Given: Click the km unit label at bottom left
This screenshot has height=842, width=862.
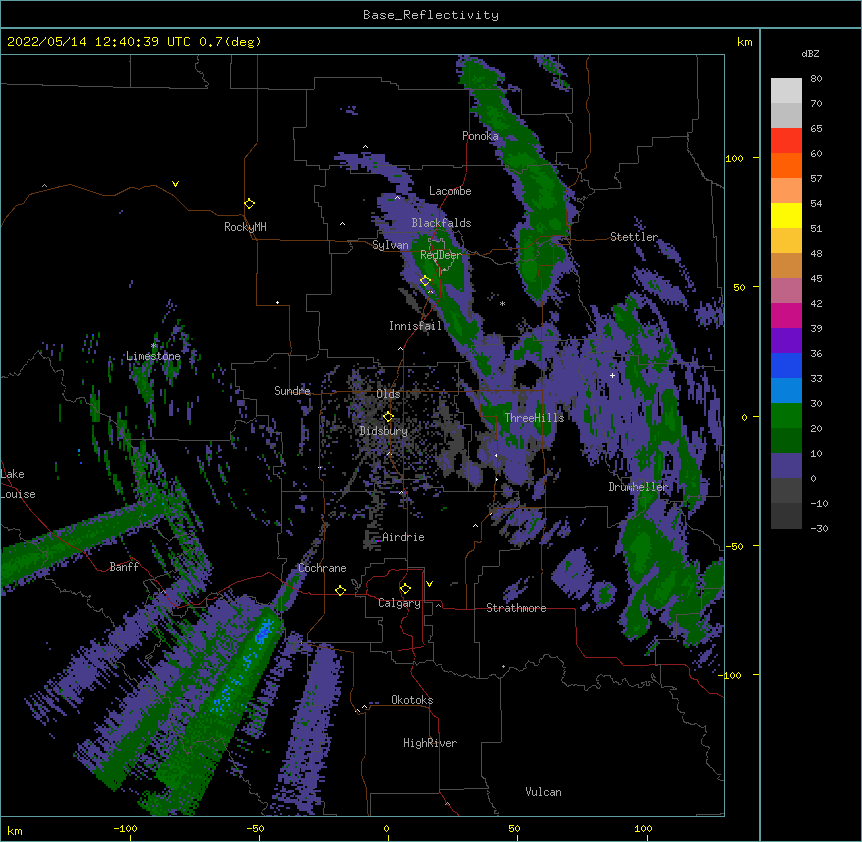Looking at the screenshot, I should pos(15,830).
